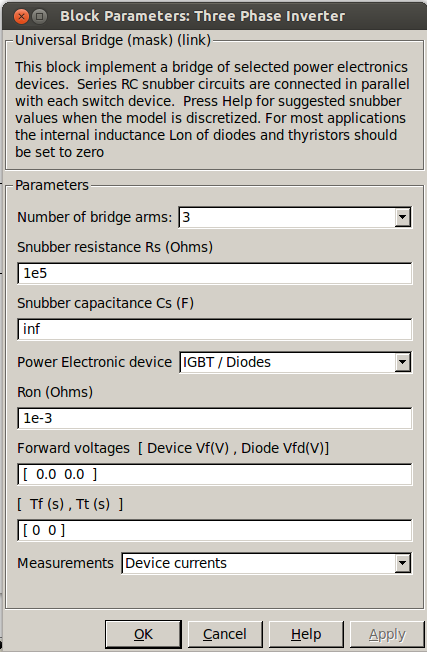Click the block description paragraph
The image size is (427, 652).
click(x=212, y=109)
